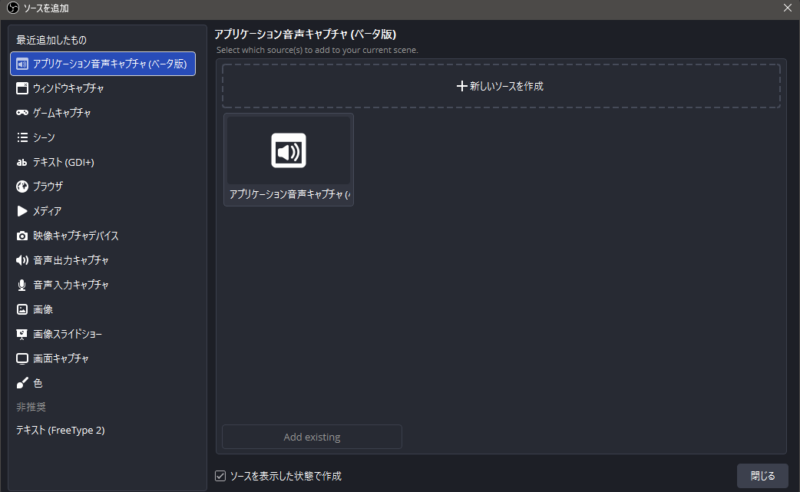Click the 画像スライドショー presentation icon
Viewport: 800px width, 492px height.
coord(22,334)
